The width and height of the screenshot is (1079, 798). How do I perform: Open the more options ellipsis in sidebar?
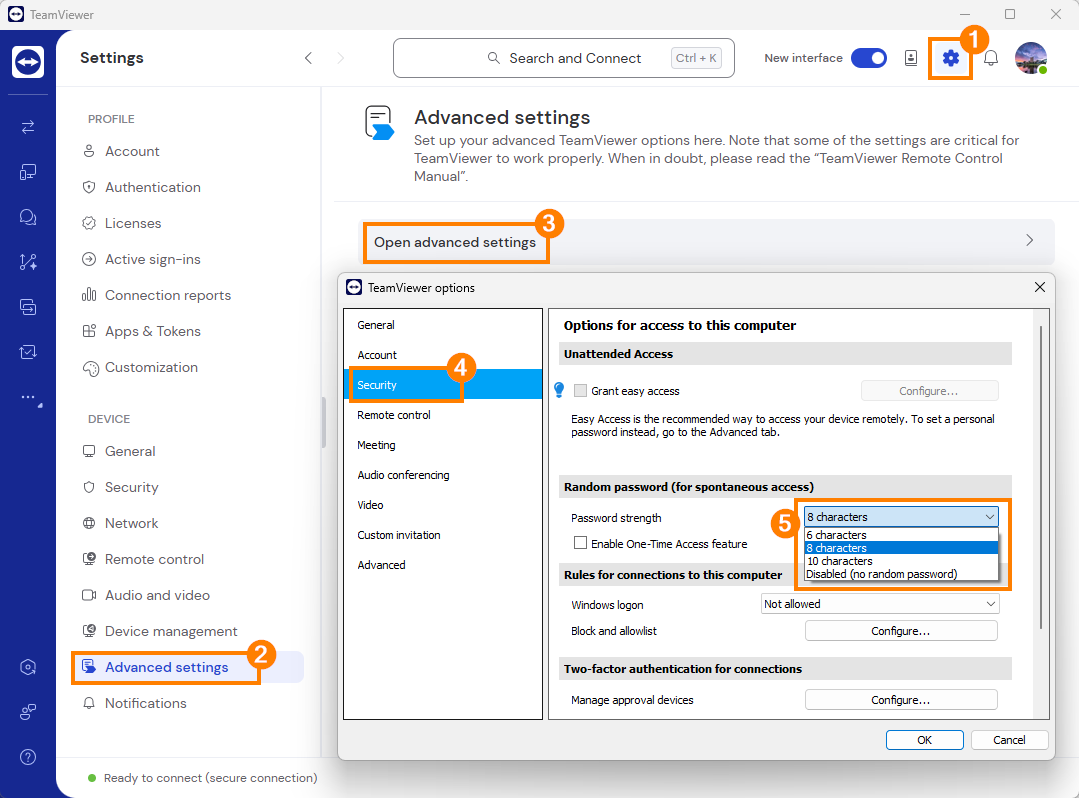tap(28, 397)
